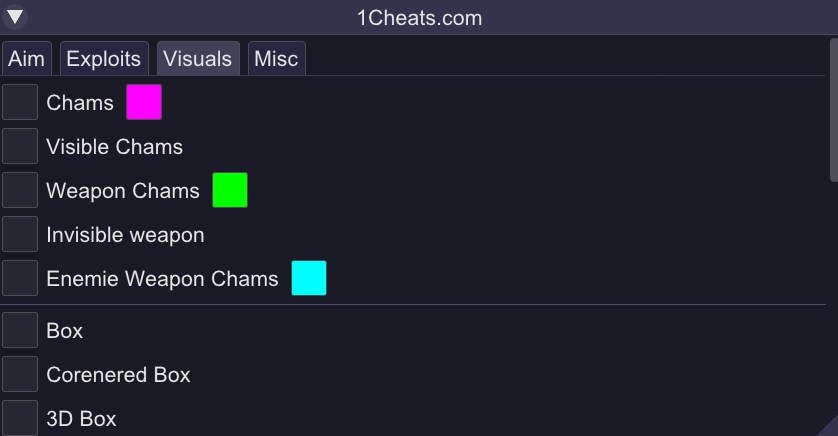This screenshot has width=838, height=436.
Task: Enable the 3D Box checkbox
Action: click(20, 418)
